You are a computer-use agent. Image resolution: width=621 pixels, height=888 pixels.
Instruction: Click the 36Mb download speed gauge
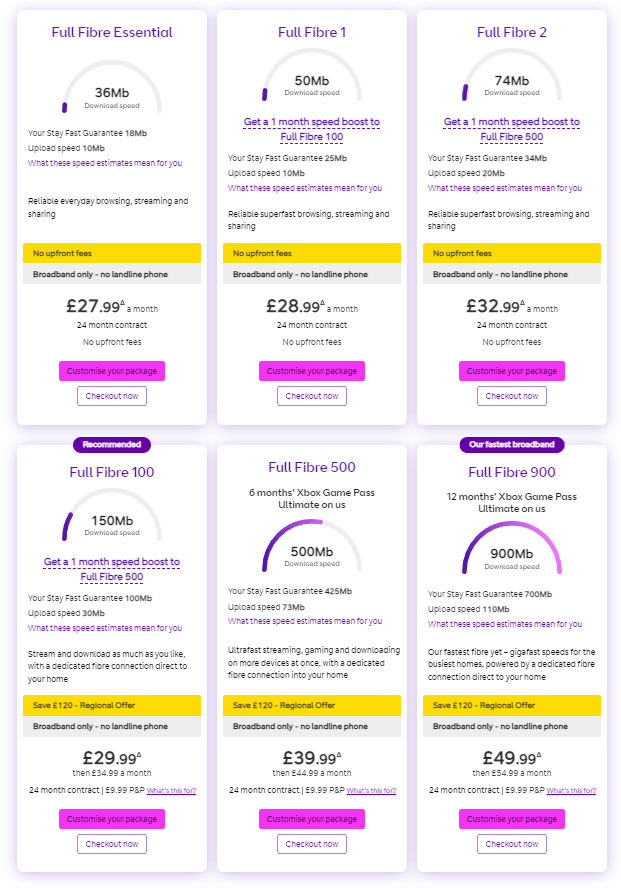(112, 87)
